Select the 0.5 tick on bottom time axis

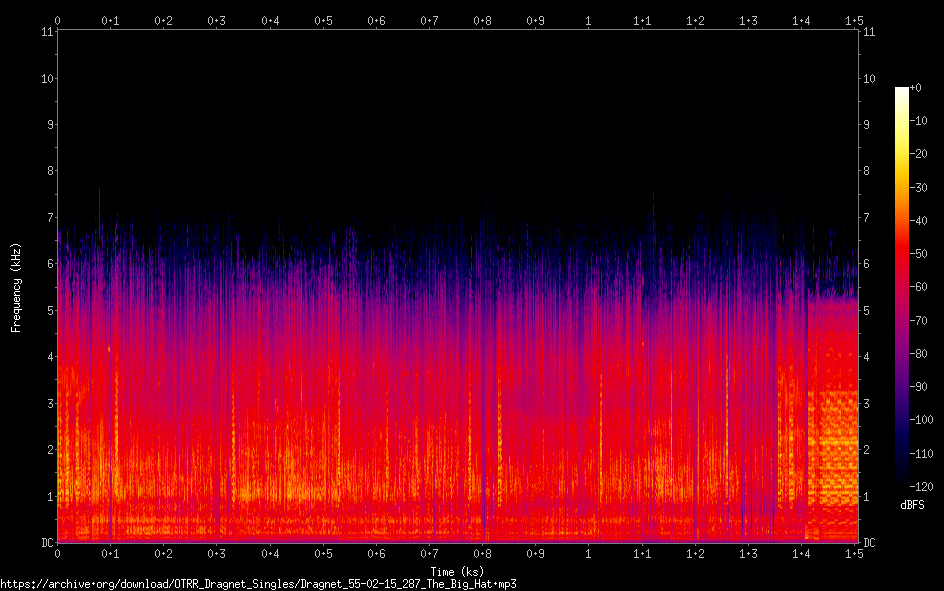pos(323,553)
